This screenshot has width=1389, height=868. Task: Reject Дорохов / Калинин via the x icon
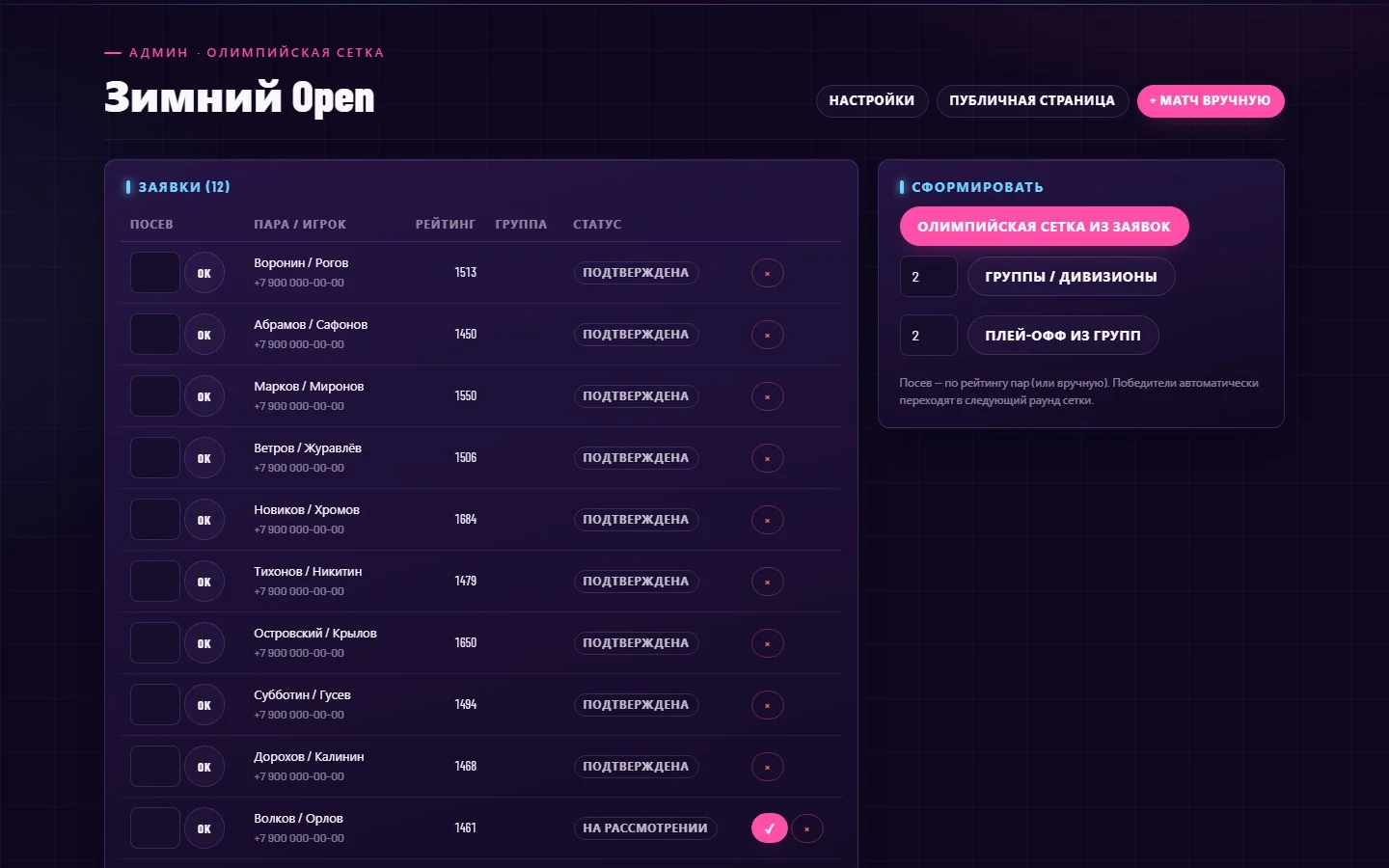click(768, 767)
